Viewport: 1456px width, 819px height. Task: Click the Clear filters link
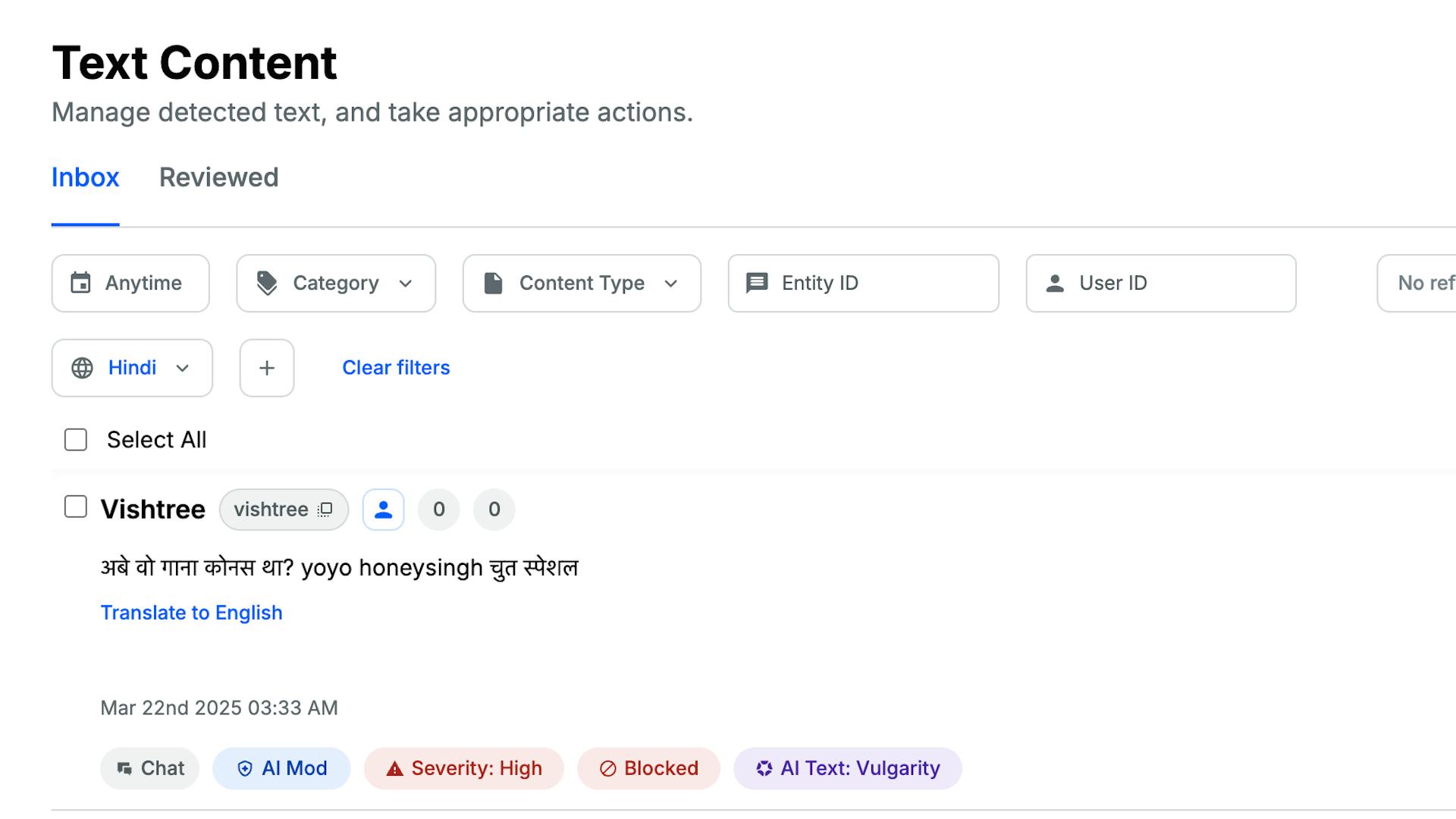pyautogui.click(x=396, y=368)
